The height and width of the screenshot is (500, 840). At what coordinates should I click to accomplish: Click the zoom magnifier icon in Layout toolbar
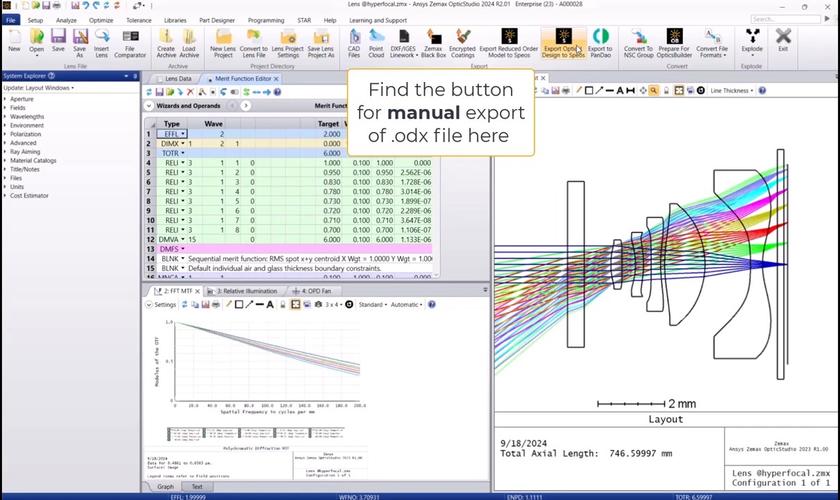coord(654,91)
